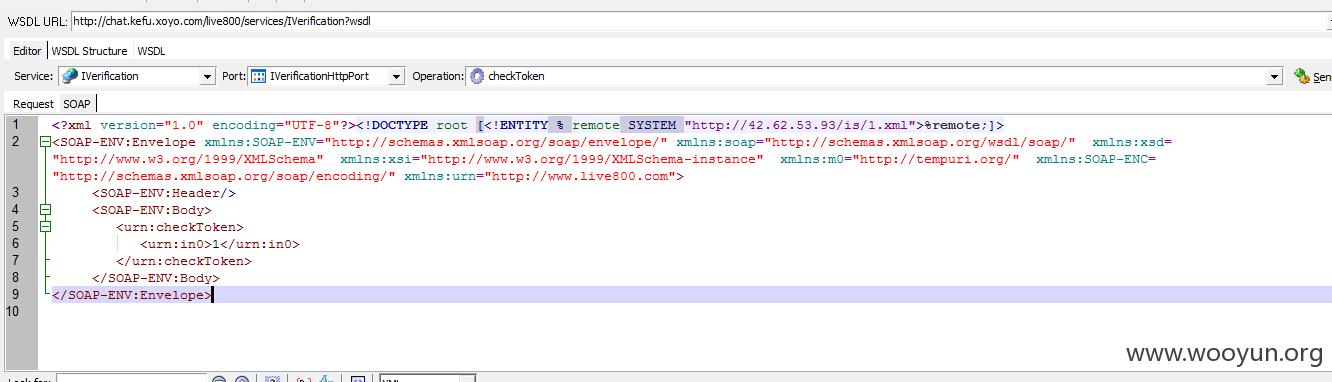Click the closing </SOAP-ENV:Body> tag
The height and width of the screenshot is (382, 1332).
click(156, 278)
